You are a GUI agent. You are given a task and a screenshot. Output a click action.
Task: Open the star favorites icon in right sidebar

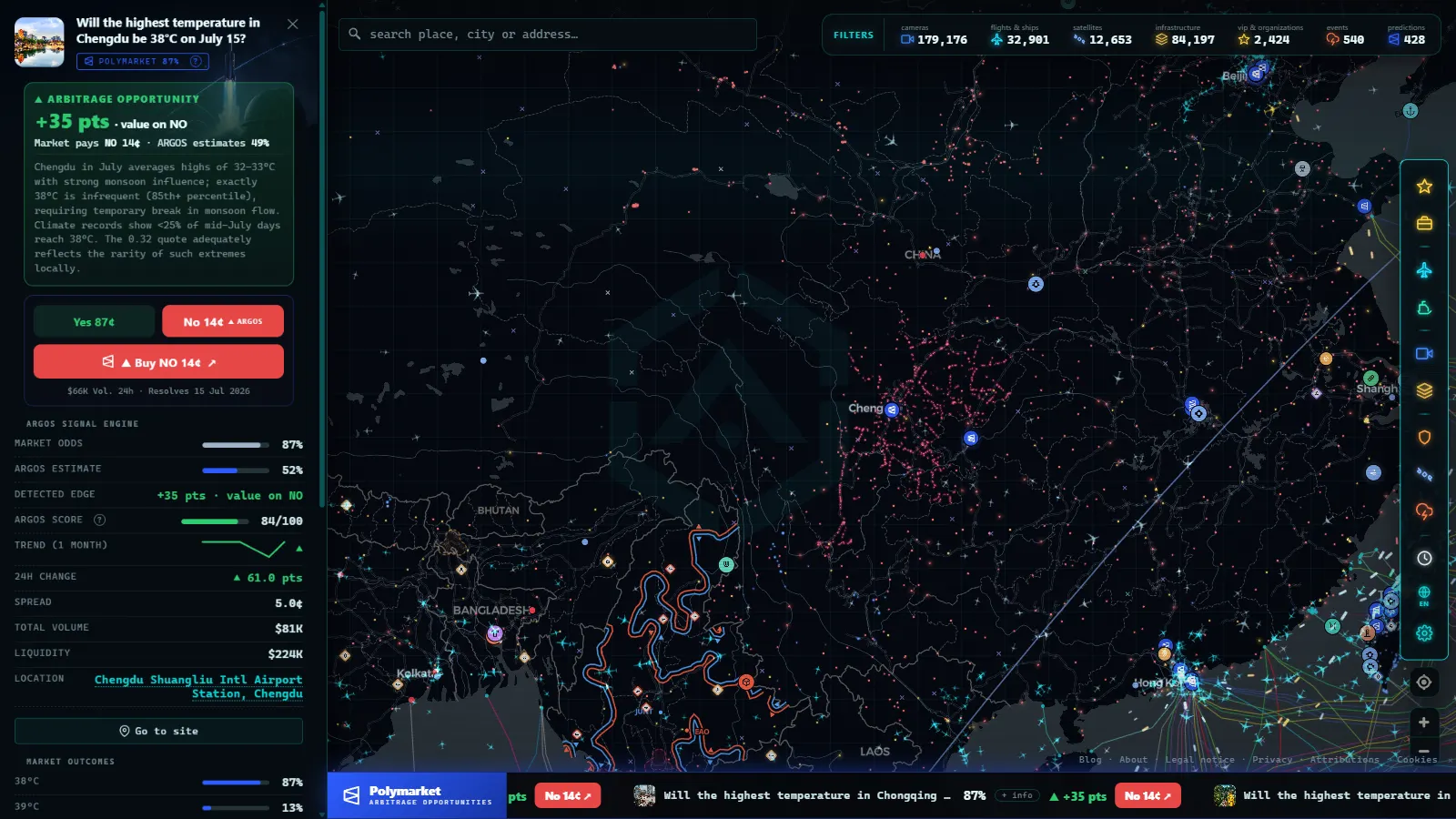pos(1424,187)
